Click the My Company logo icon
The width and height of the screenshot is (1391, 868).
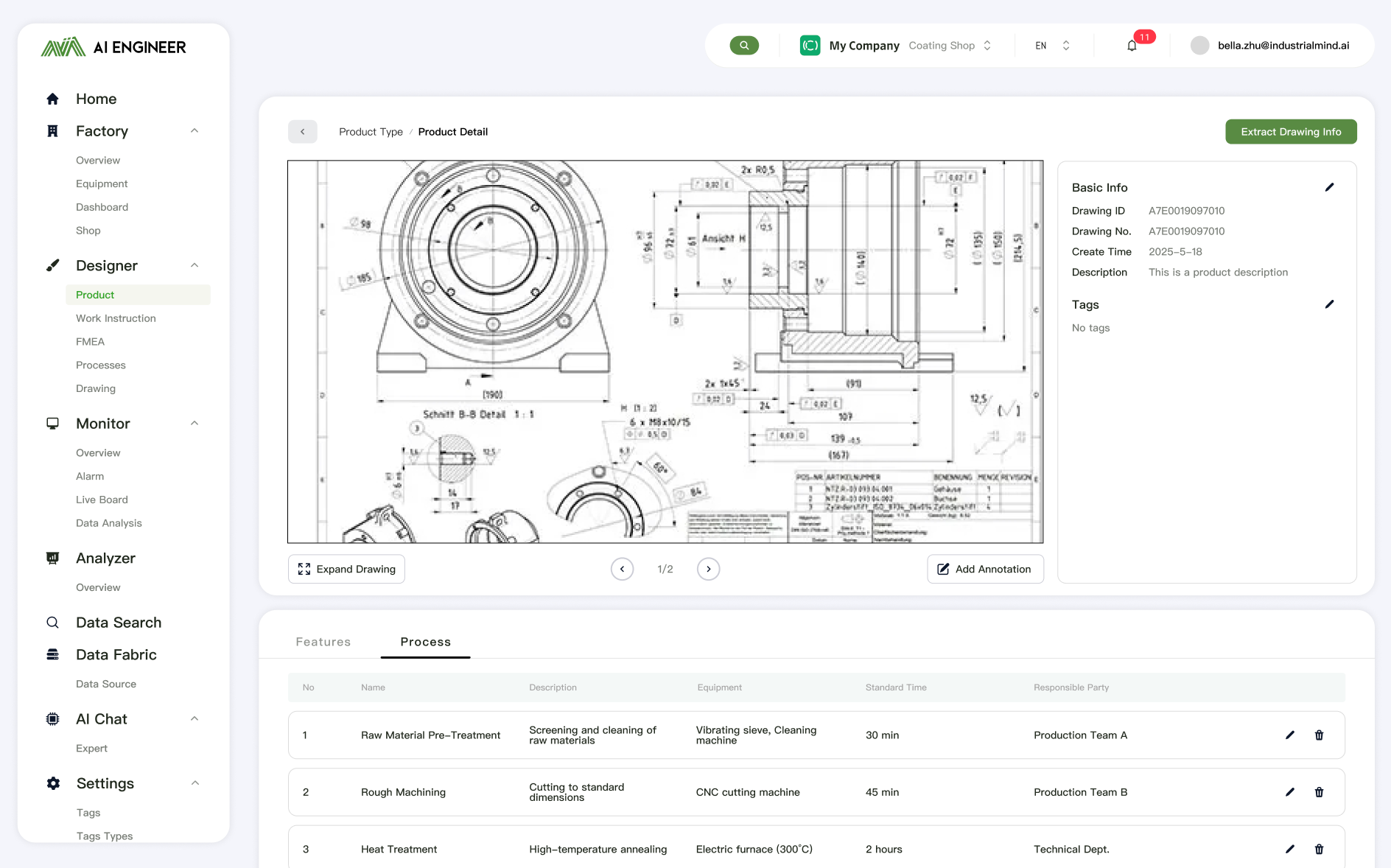pos(810,46)
